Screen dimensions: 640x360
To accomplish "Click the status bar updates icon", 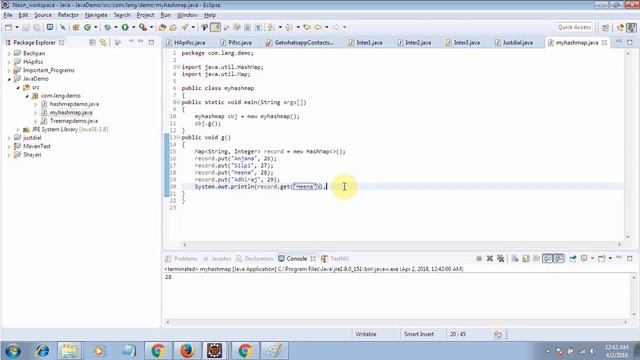I will [498, 334].
